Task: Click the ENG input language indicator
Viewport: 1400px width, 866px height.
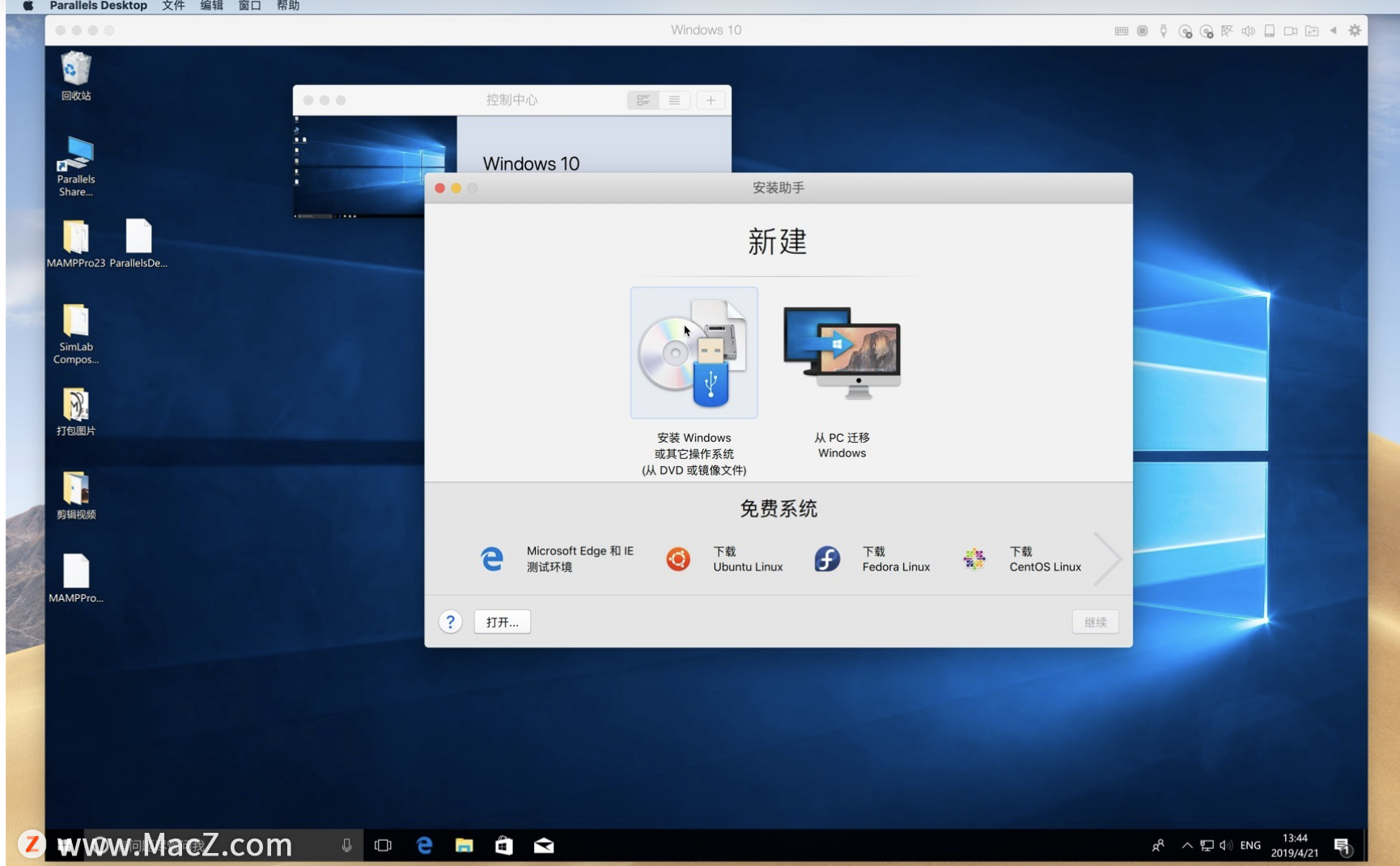Action: [1250, 846]
